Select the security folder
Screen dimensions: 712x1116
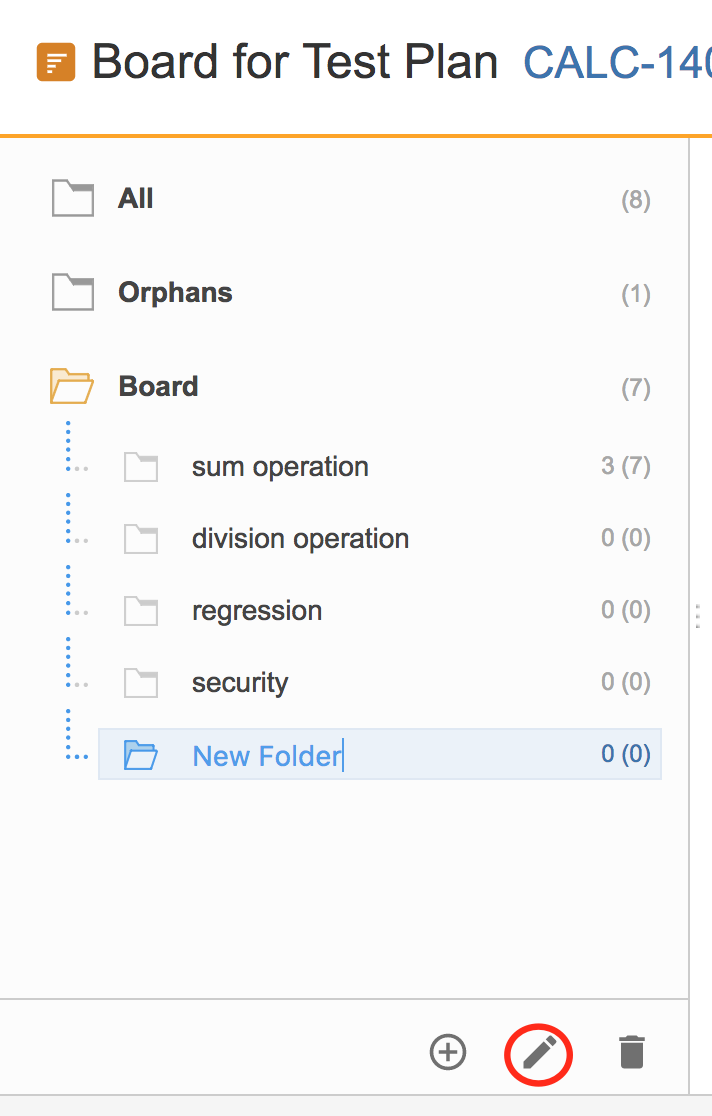379,683
